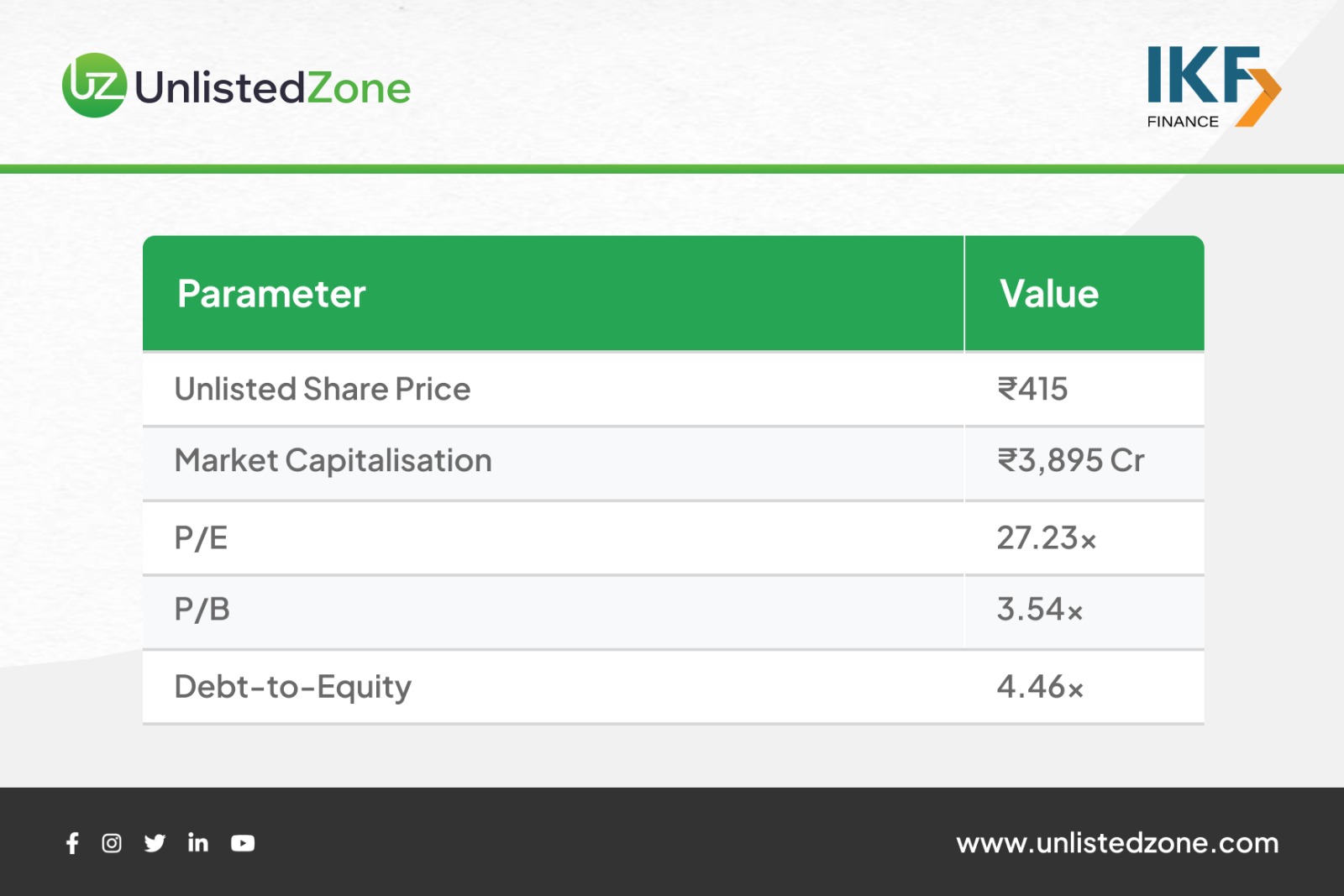
Task: Click the UnlistedZone UZ logo icon
Action: (94, 86)
